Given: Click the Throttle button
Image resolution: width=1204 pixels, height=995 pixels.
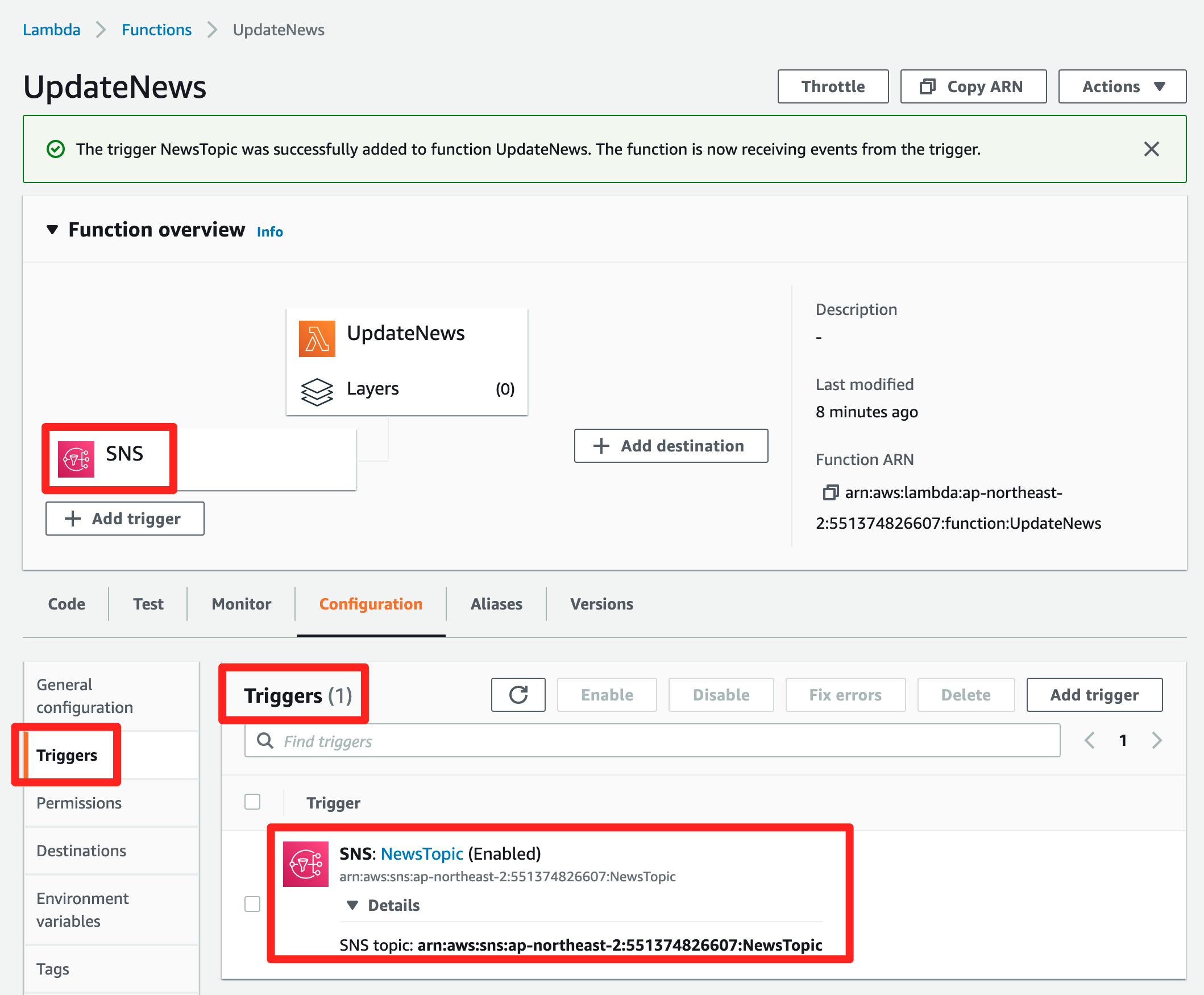Looking at the screenshot, I should coord(833,86).
